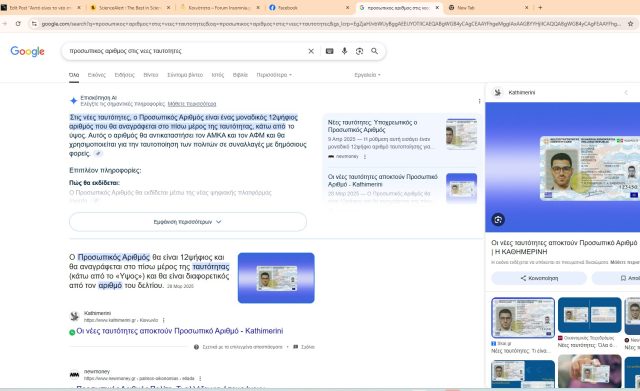Open the Εργαλεία tools dropdown
Screen dimensions: 640x391
[x=367, y=75]
